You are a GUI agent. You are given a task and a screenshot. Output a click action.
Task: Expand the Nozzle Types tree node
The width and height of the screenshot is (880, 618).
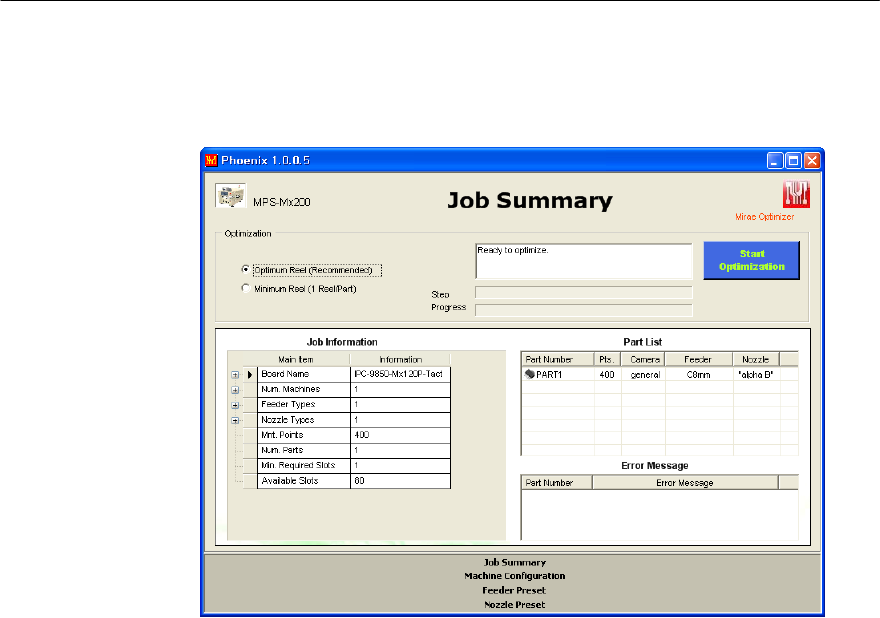(235, 420)
